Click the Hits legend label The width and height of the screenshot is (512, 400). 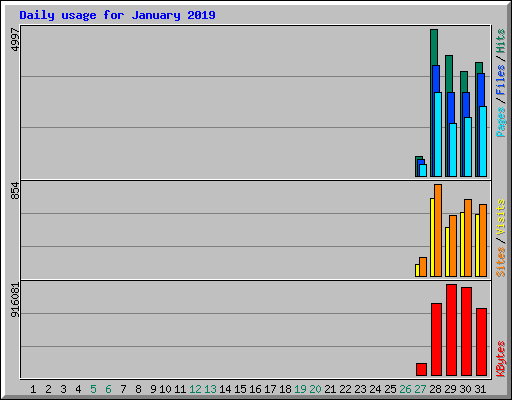tap(501, 41)
